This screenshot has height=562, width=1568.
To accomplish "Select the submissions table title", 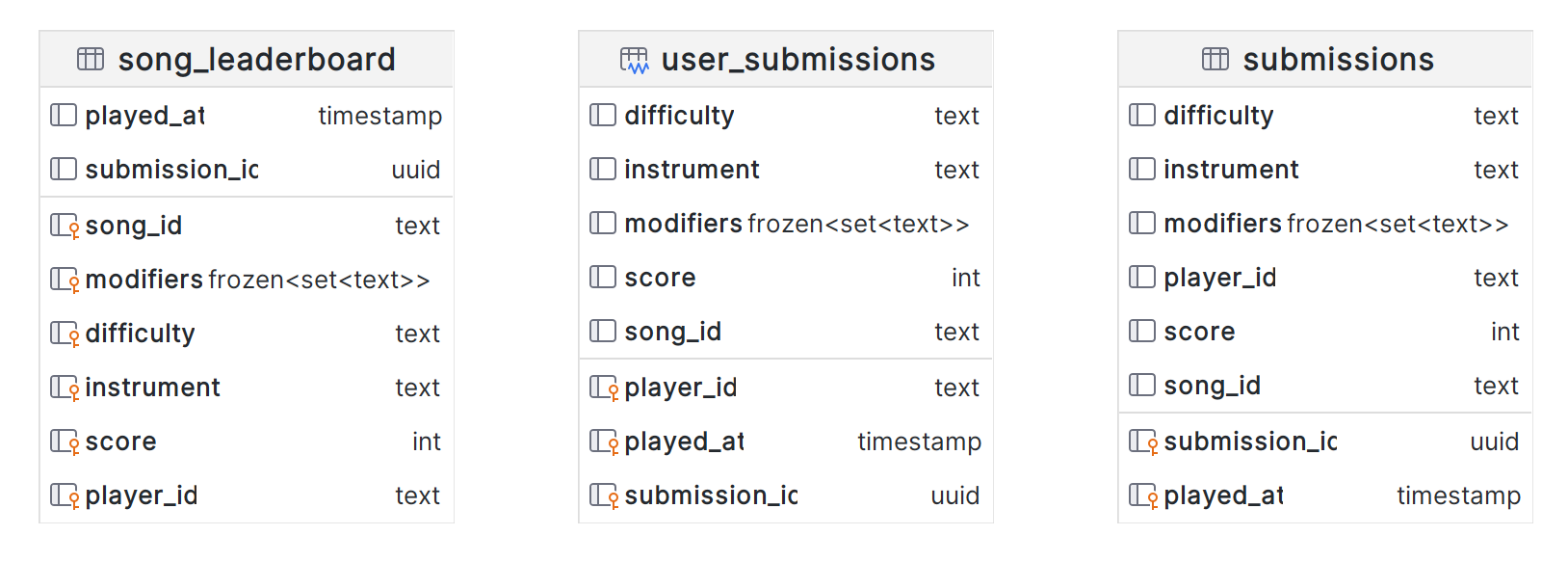I will coord(1338,60).
